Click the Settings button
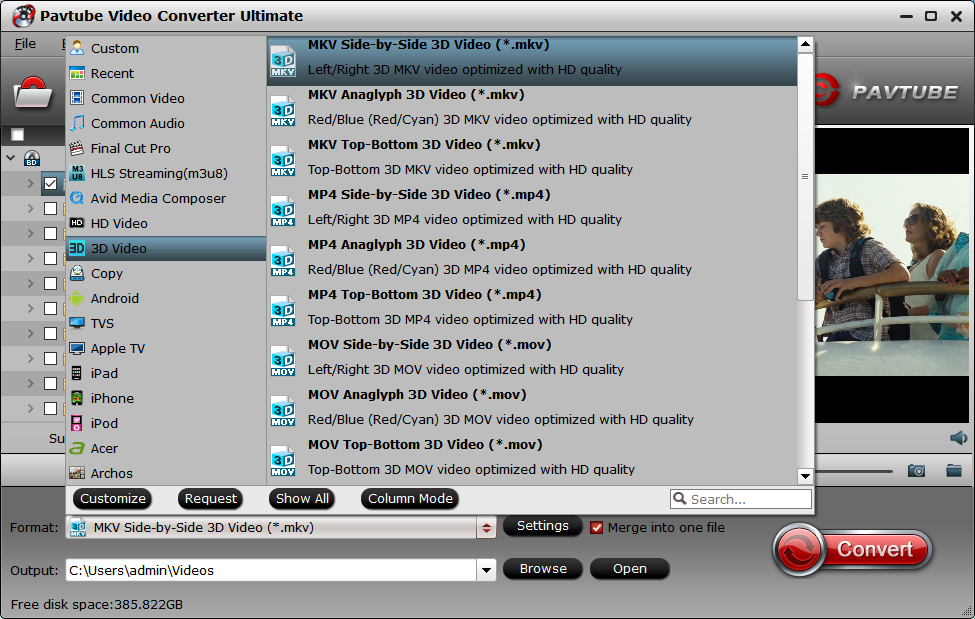Viewport: 975px width, 619px height. [x=542, y=526]
